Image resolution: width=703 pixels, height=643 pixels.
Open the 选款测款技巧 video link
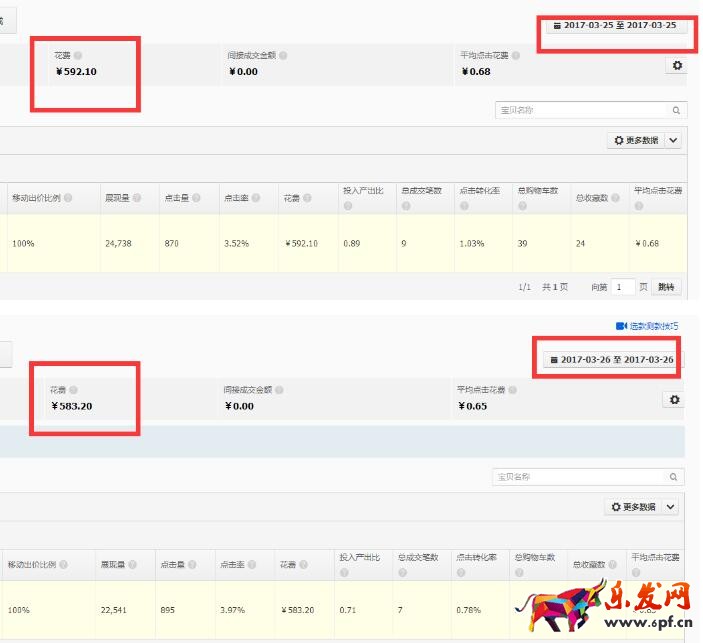click(x=647, y=326)
